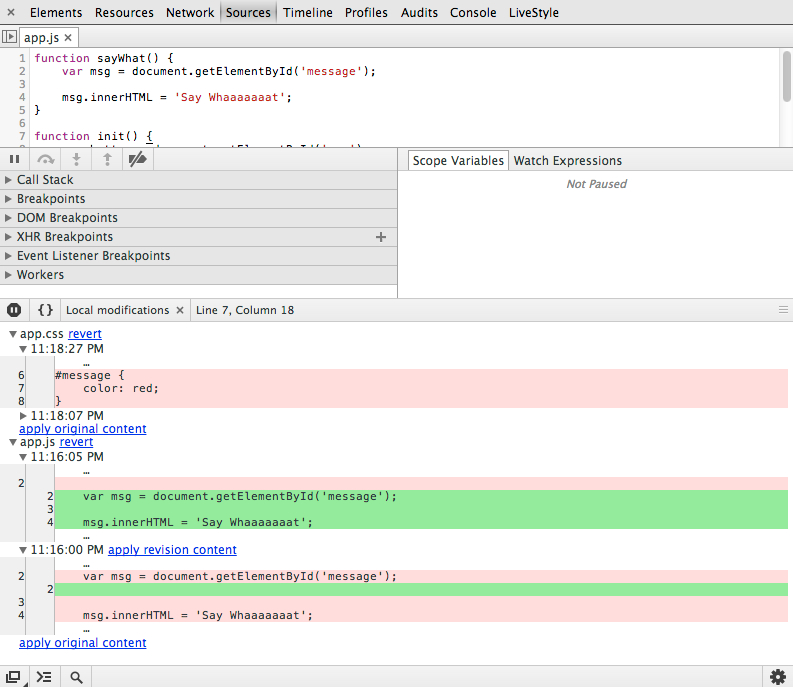Image resolution: width=793 pixels, height=687 pixels.
Task: Open the Timeline panel
Action: pyautogui.click(x=307, y=13)
